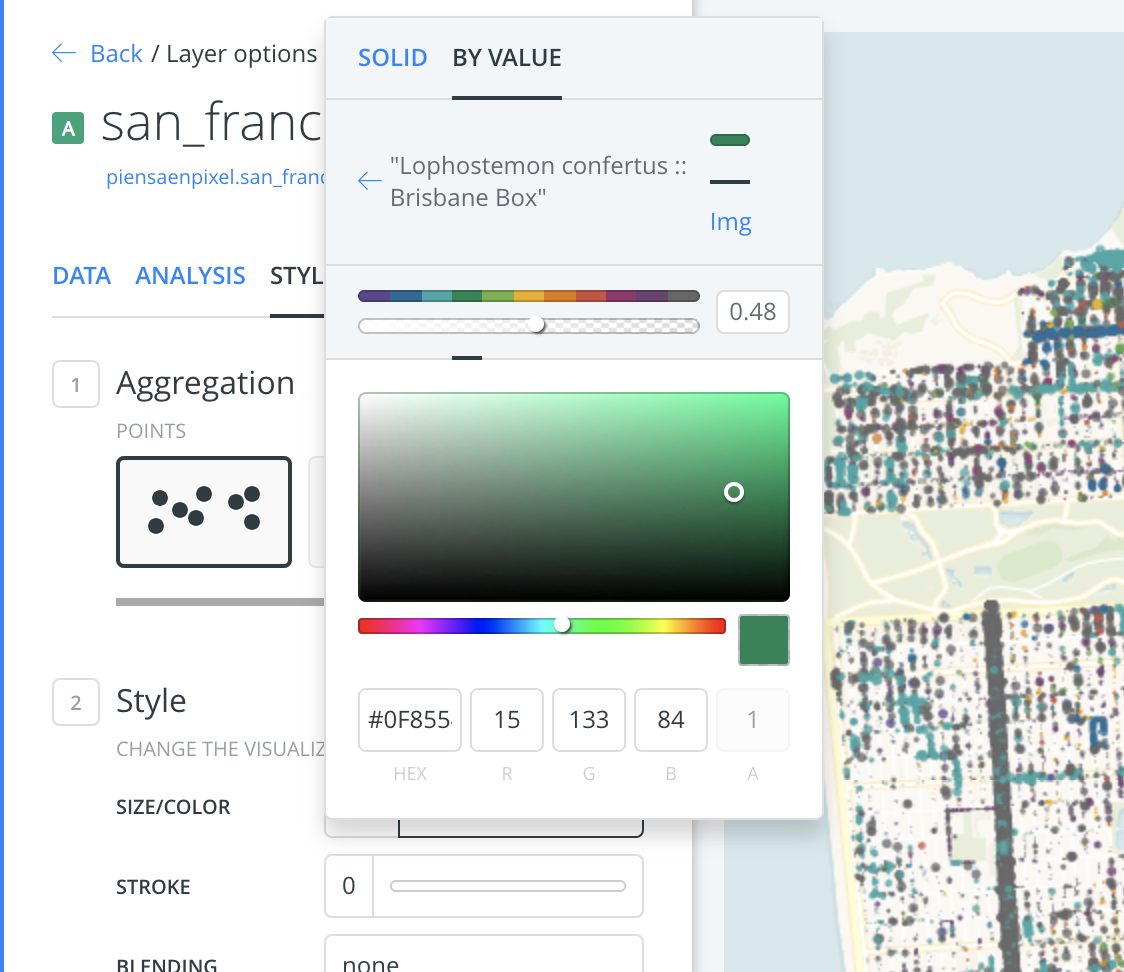This screenshot has width=1124, height=972.
Task: Click the Back arrow icon
Action: click(64, 53)
